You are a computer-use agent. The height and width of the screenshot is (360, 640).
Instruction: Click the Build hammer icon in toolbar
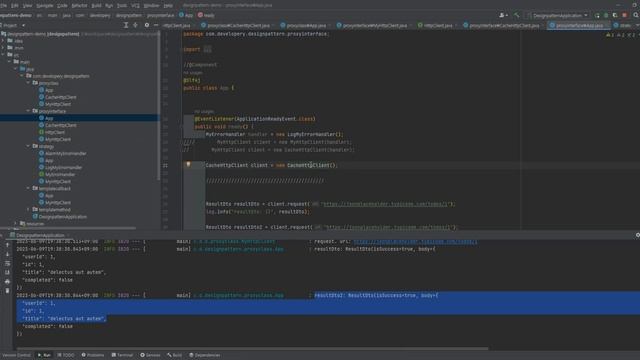point(516,15)
